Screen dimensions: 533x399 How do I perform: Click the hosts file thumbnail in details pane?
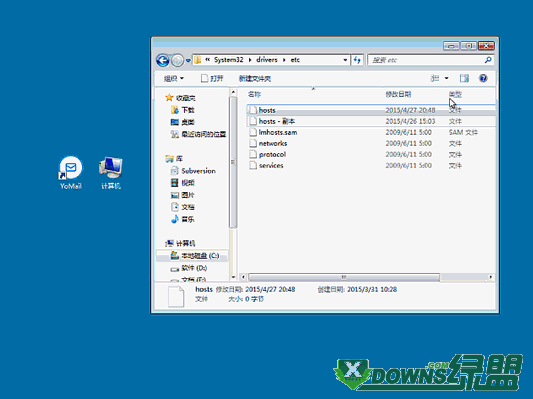[x=176, y=296]
